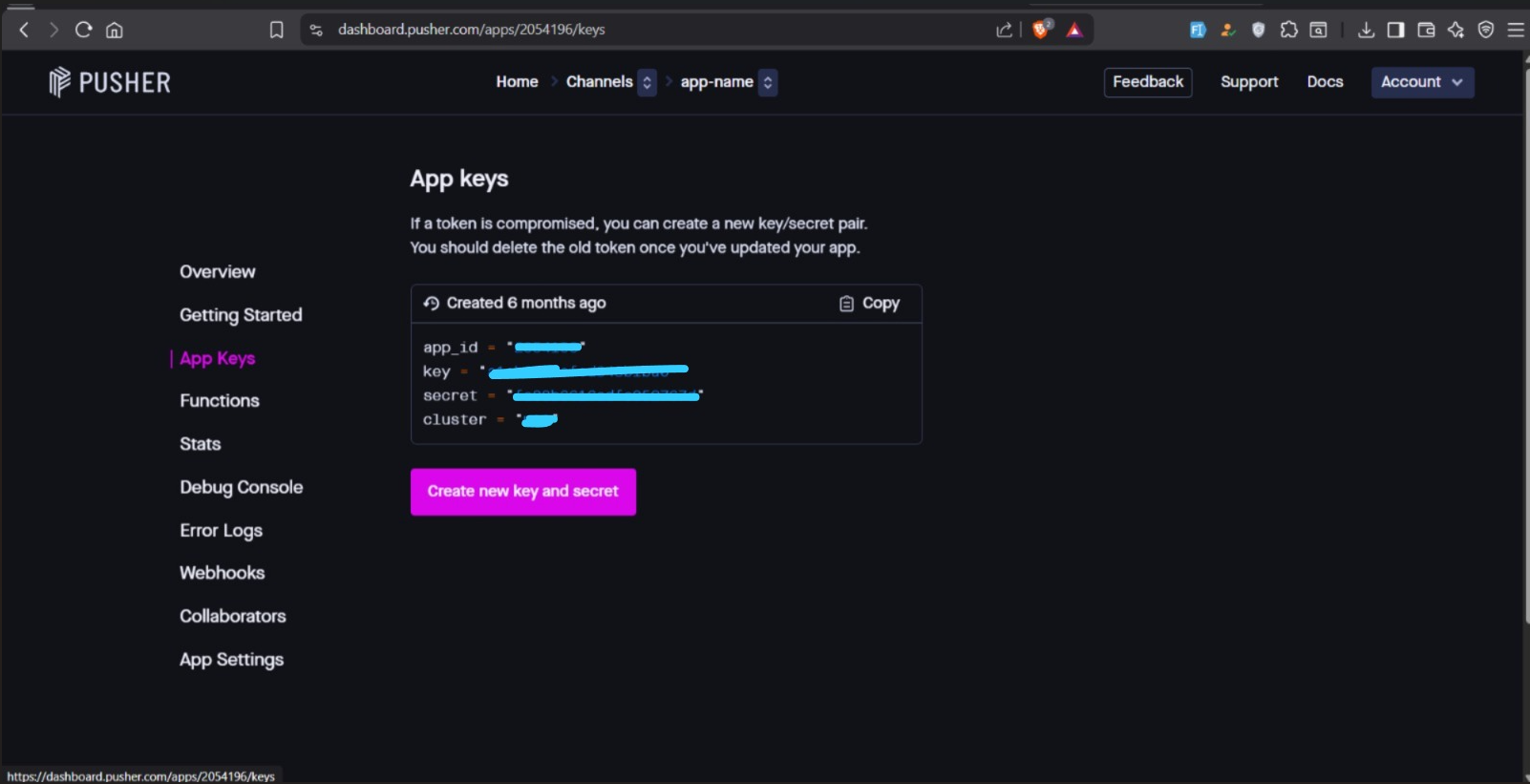Click the gray shield extension icon
The width and height of the screenshot is (1530, 784).
[1259, 30]
